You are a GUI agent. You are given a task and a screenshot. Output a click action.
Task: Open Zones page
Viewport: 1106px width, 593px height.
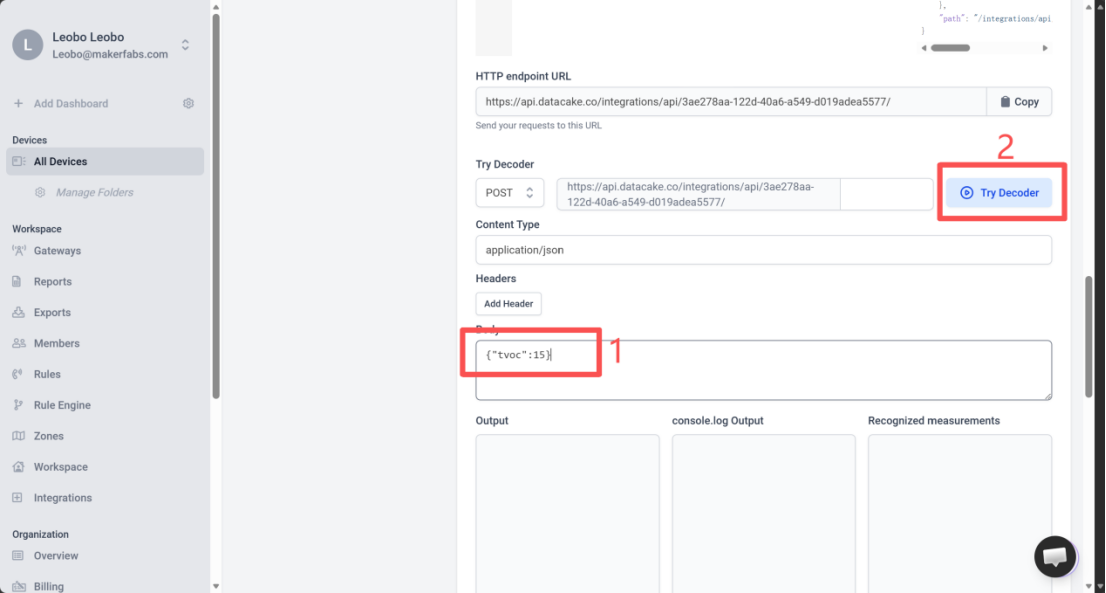[x=49, y=436]
